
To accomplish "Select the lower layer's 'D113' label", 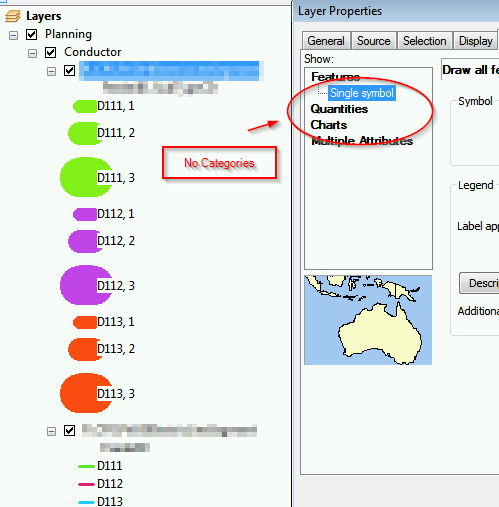I will tap(110, 502).
